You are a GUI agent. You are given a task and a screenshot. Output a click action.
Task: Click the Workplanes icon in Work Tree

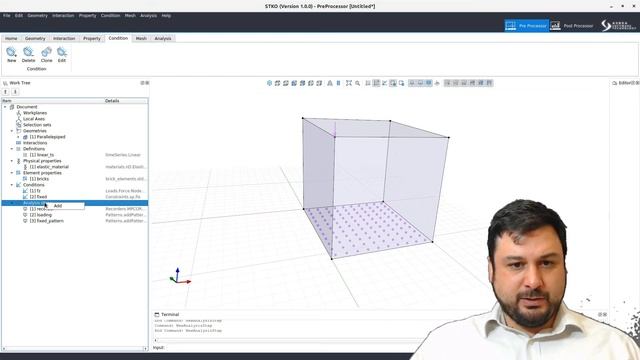click(x=19, y=113)
